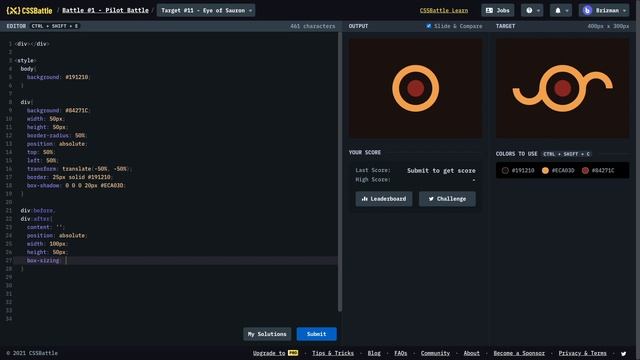Open Battle #1 - Pilot Battle link

(x=105, y=10)
